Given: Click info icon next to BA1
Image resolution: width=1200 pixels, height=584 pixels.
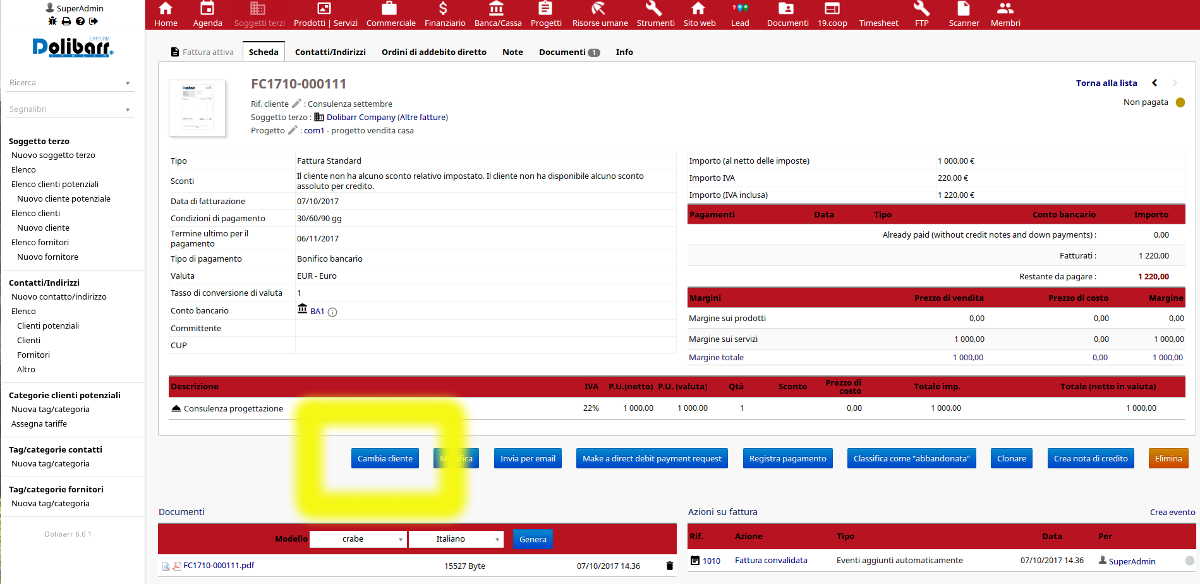Looking at the screenshot, I should coord(333,311).
